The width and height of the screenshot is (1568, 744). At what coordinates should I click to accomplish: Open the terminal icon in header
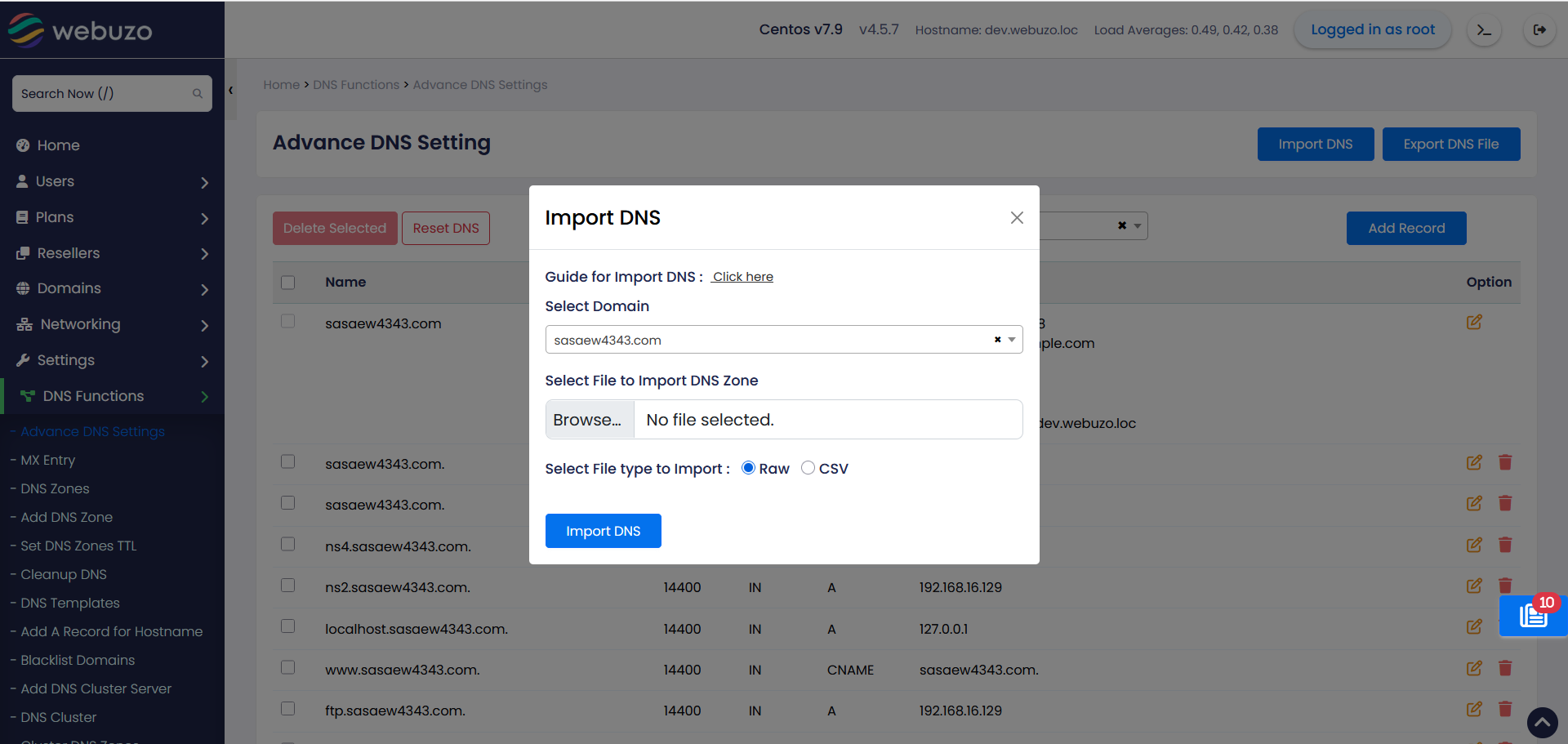(1484, 30)
